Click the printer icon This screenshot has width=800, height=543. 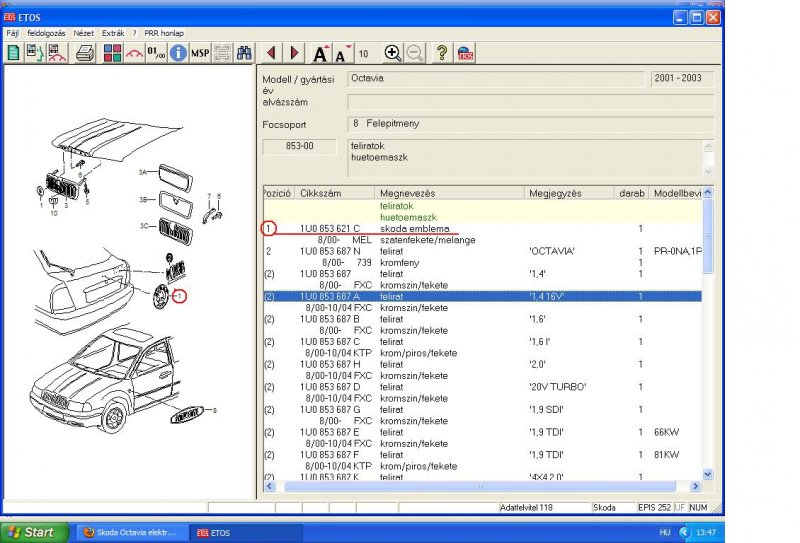[85, 53]
